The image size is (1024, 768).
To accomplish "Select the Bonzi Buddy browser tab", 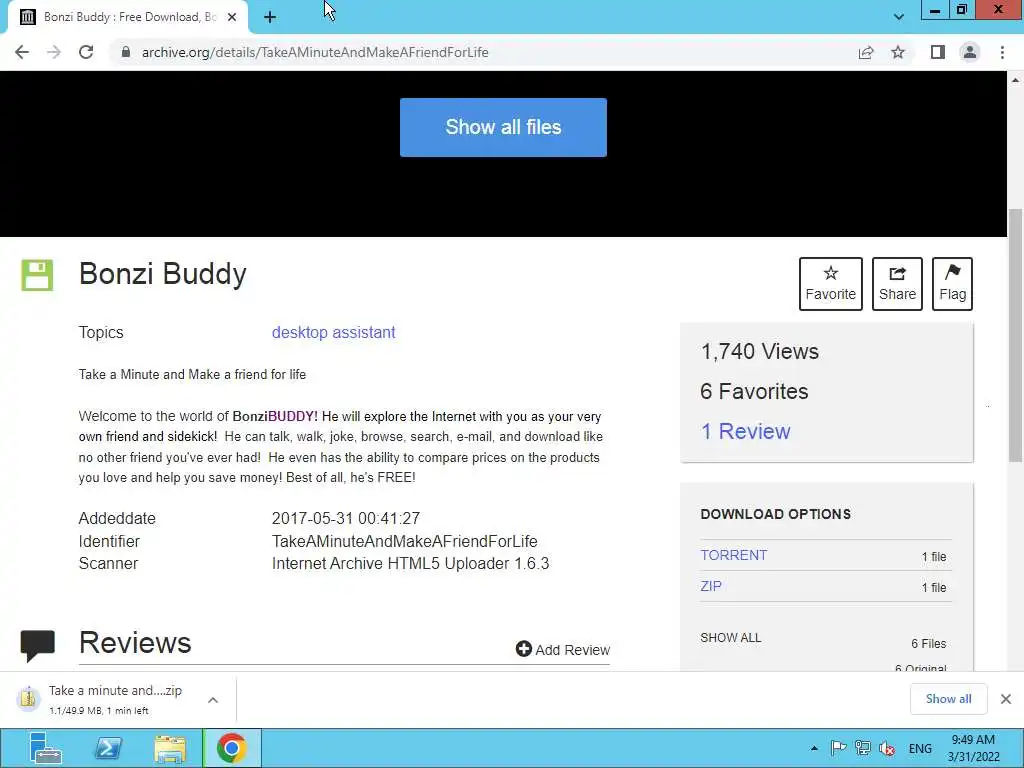I will pos(128,18).
